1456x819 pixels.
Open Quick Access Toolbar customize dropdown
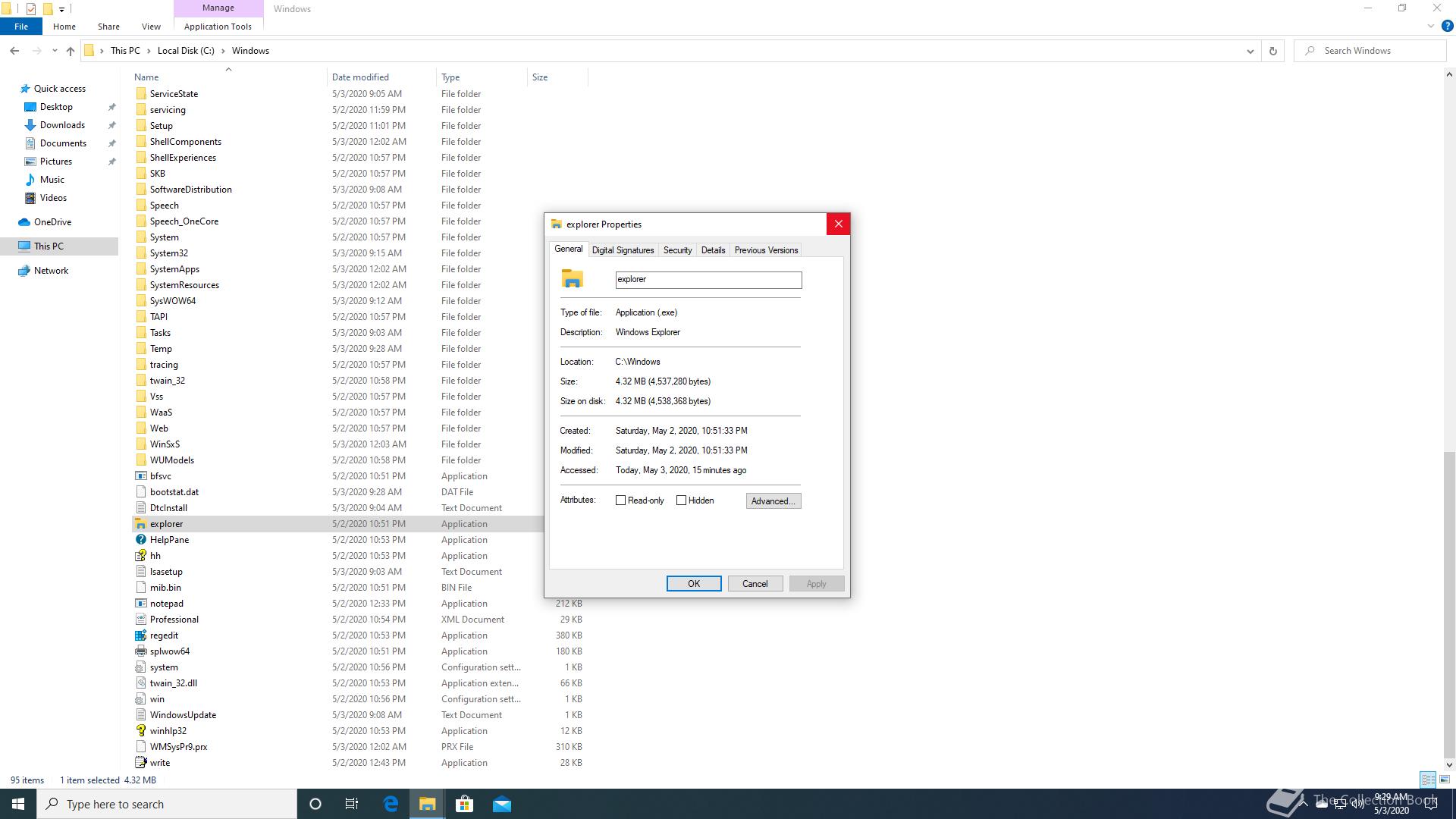pyautogui.click(x=62, y=9)
